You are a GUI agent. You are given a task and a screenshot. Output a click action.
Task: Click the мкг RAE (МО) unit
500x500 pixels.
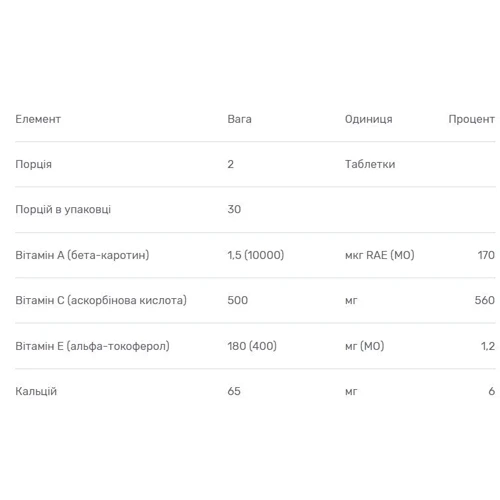tap(380, 255)
